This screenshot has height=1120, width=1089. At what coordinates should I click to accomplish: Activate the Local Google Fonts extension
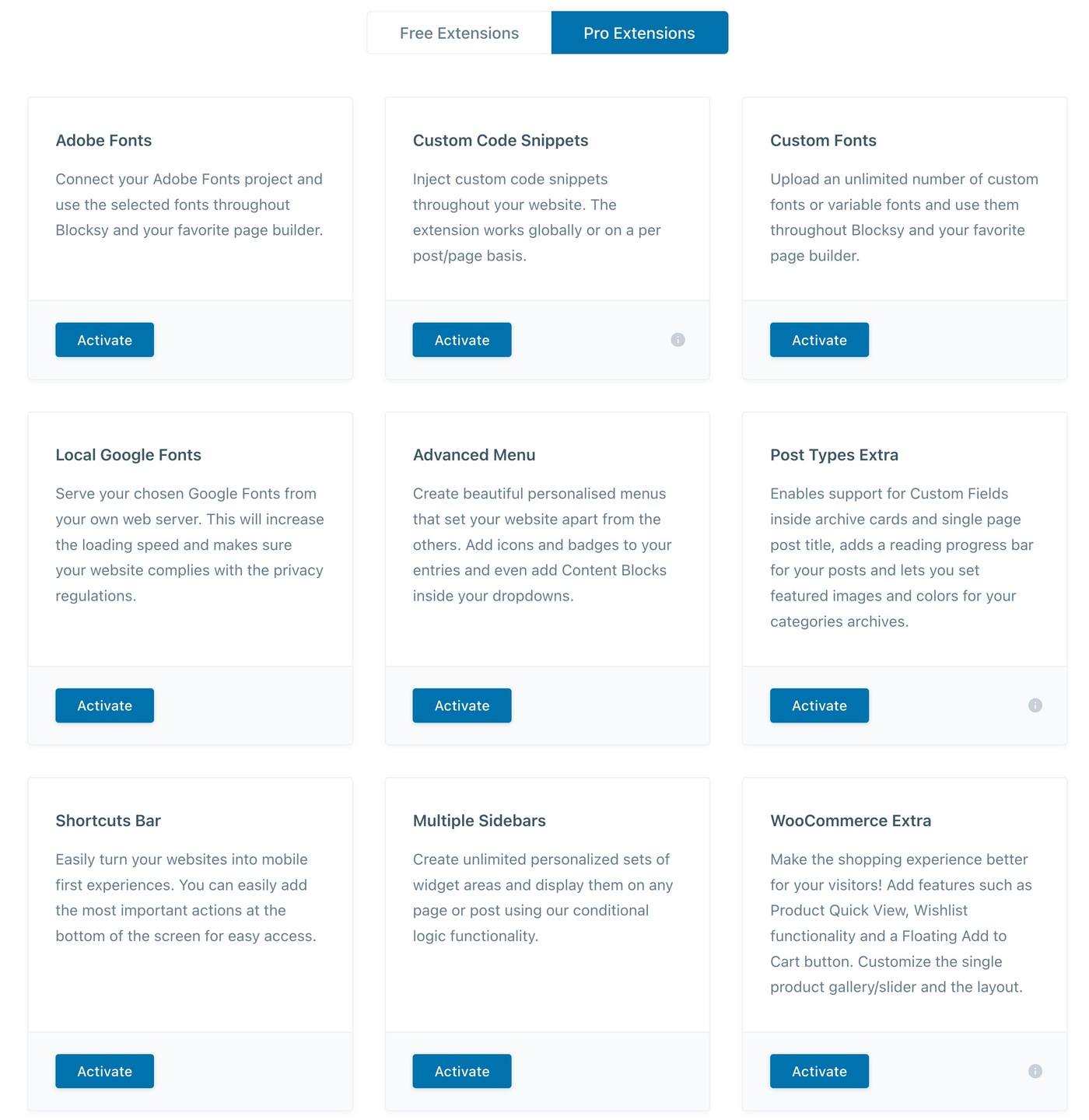coord(104,705)
